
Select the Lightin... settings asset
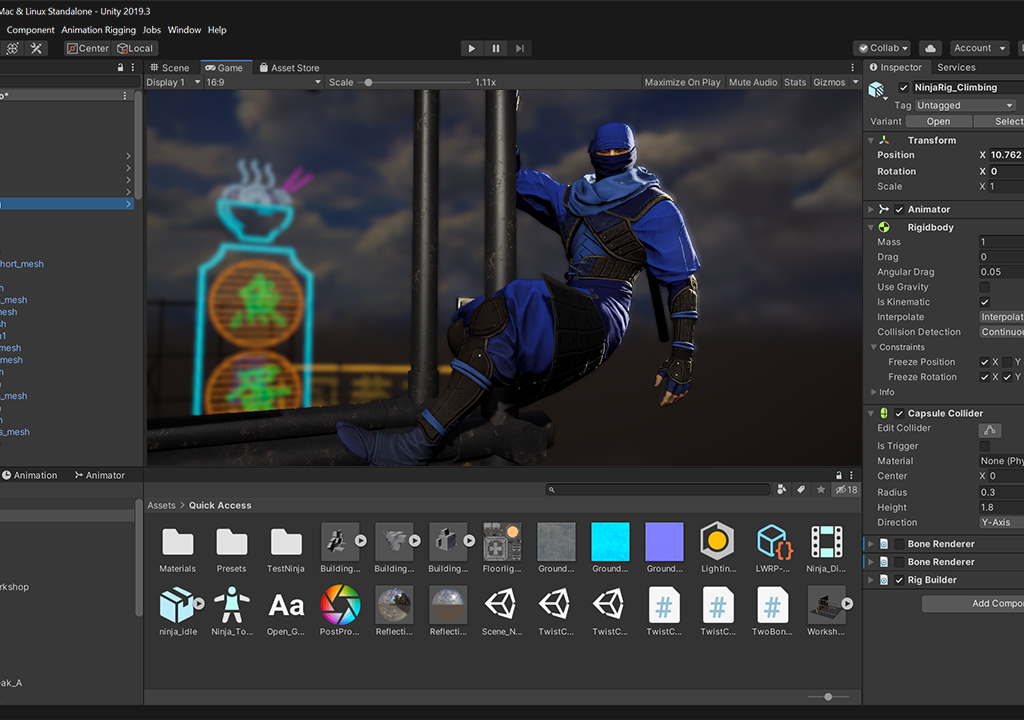[x=718, y=548]
